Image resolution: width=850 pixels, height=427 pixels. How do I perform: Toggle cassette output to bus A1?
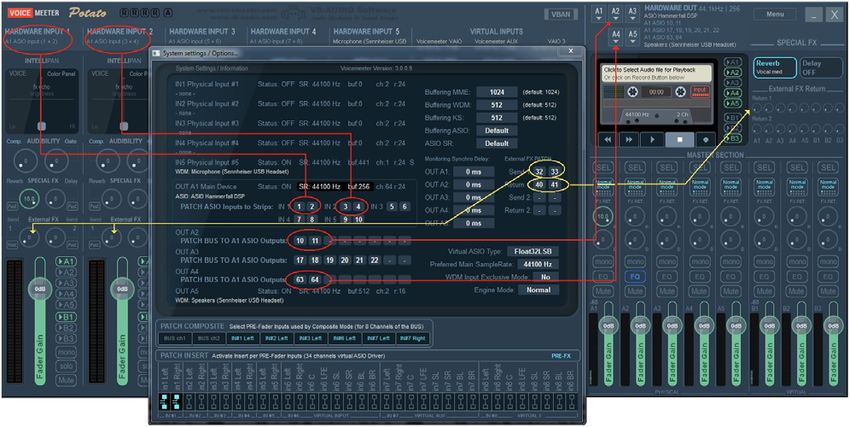732,62
